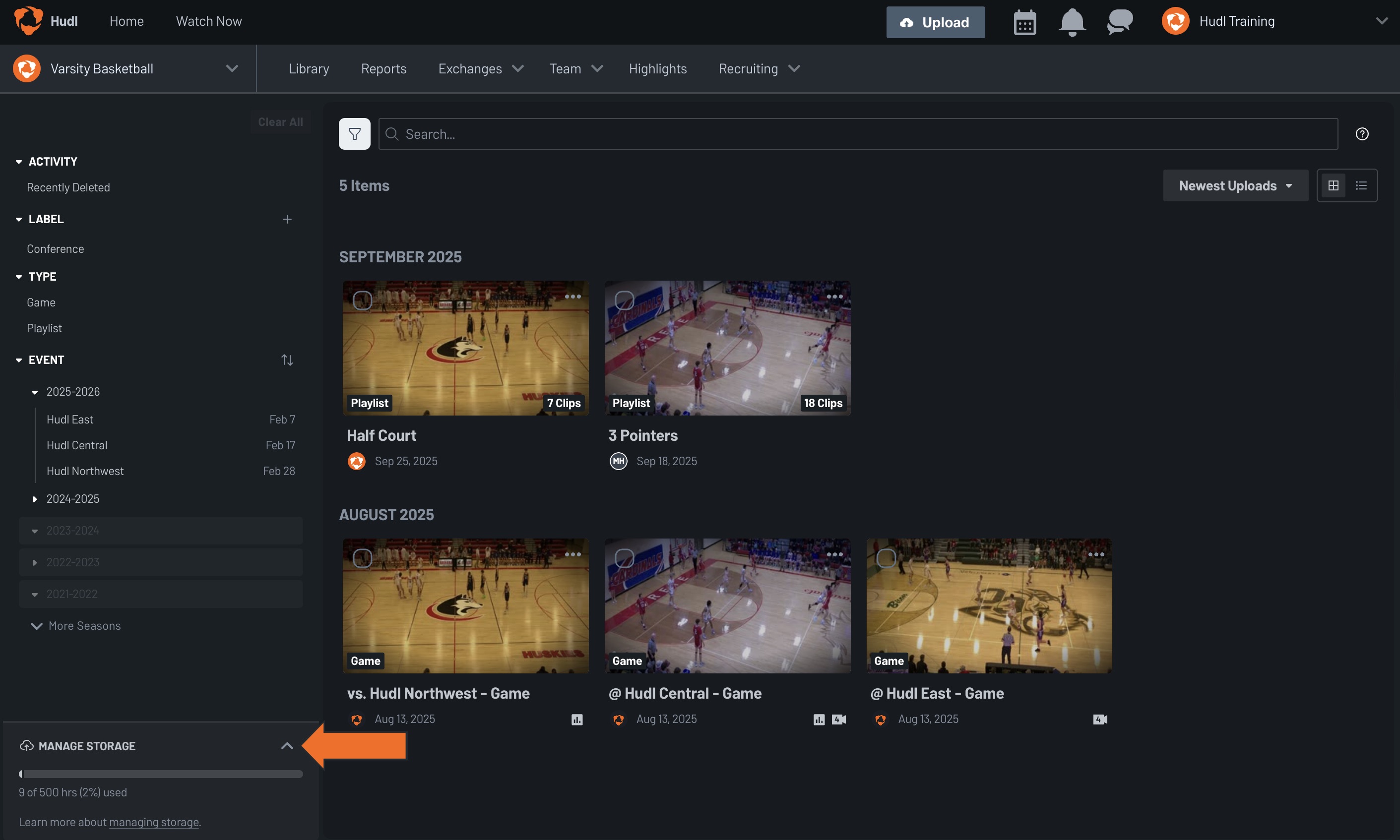Select the Half Court playlist checkbox
Viewport: 1400px width, 840px height.
[363, 300]
